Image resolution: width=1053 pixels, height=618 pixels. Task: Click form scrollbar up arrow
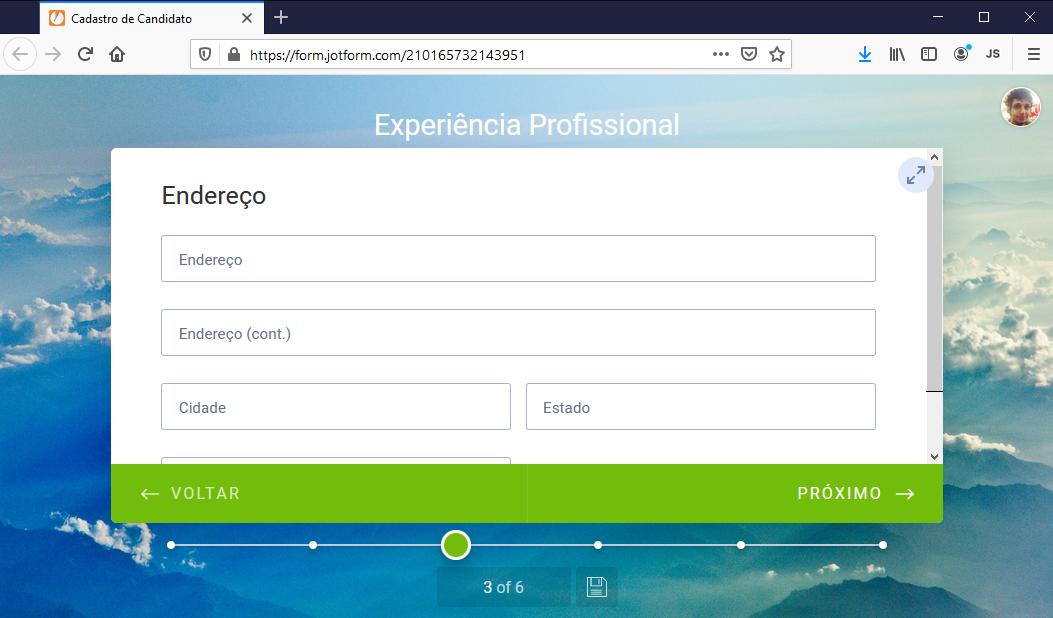click(934, 157)
